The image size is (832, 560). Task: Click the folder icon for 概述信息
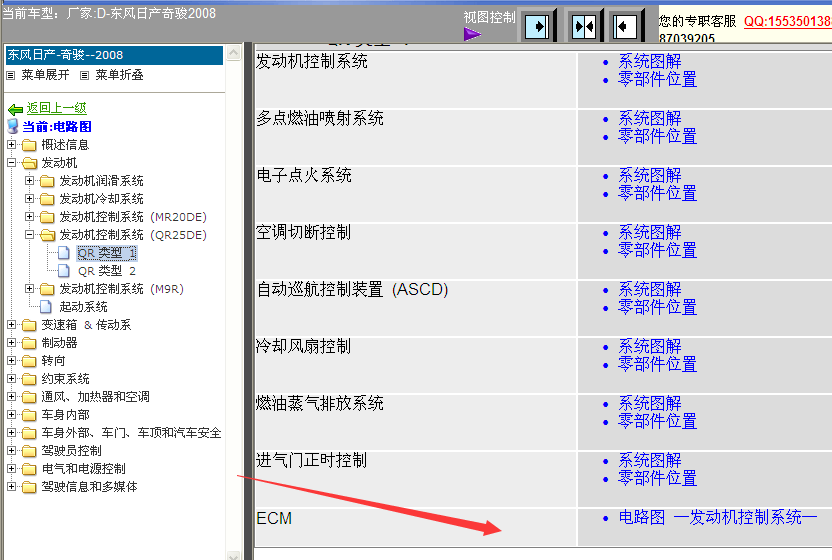click(29, 145)
